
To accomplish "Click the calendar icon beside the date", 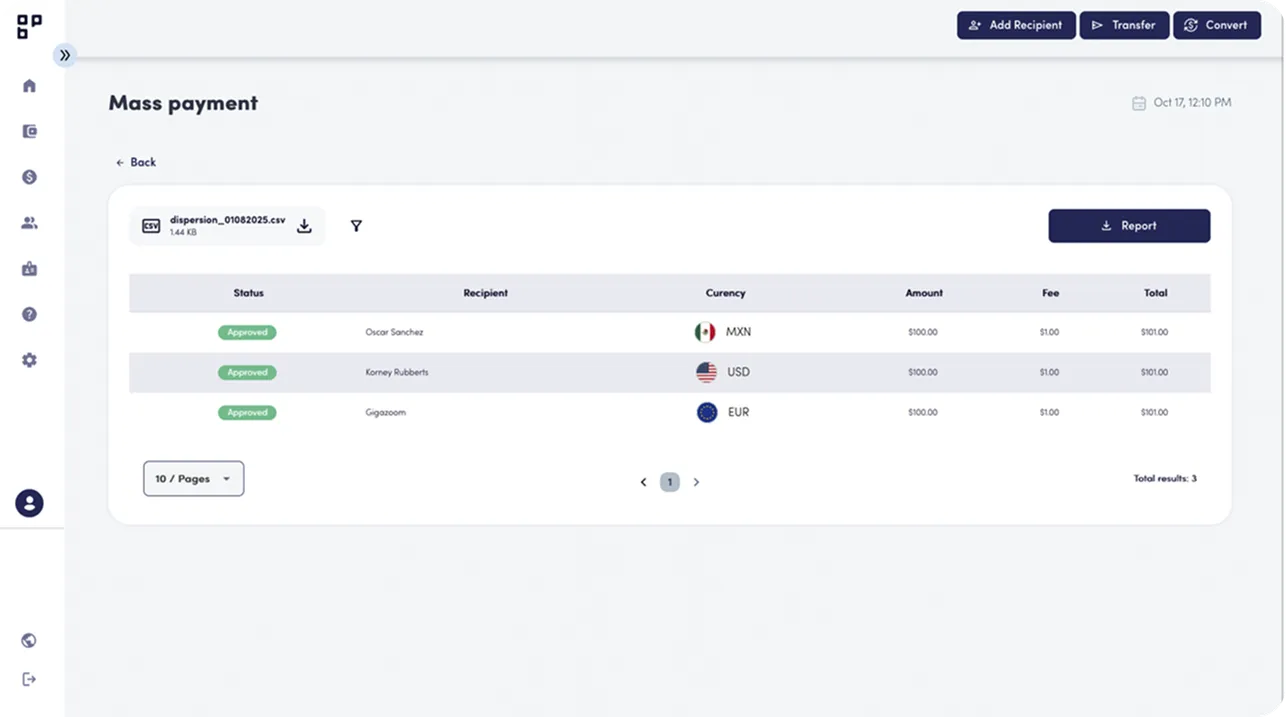I will (x=1138, y=103).
